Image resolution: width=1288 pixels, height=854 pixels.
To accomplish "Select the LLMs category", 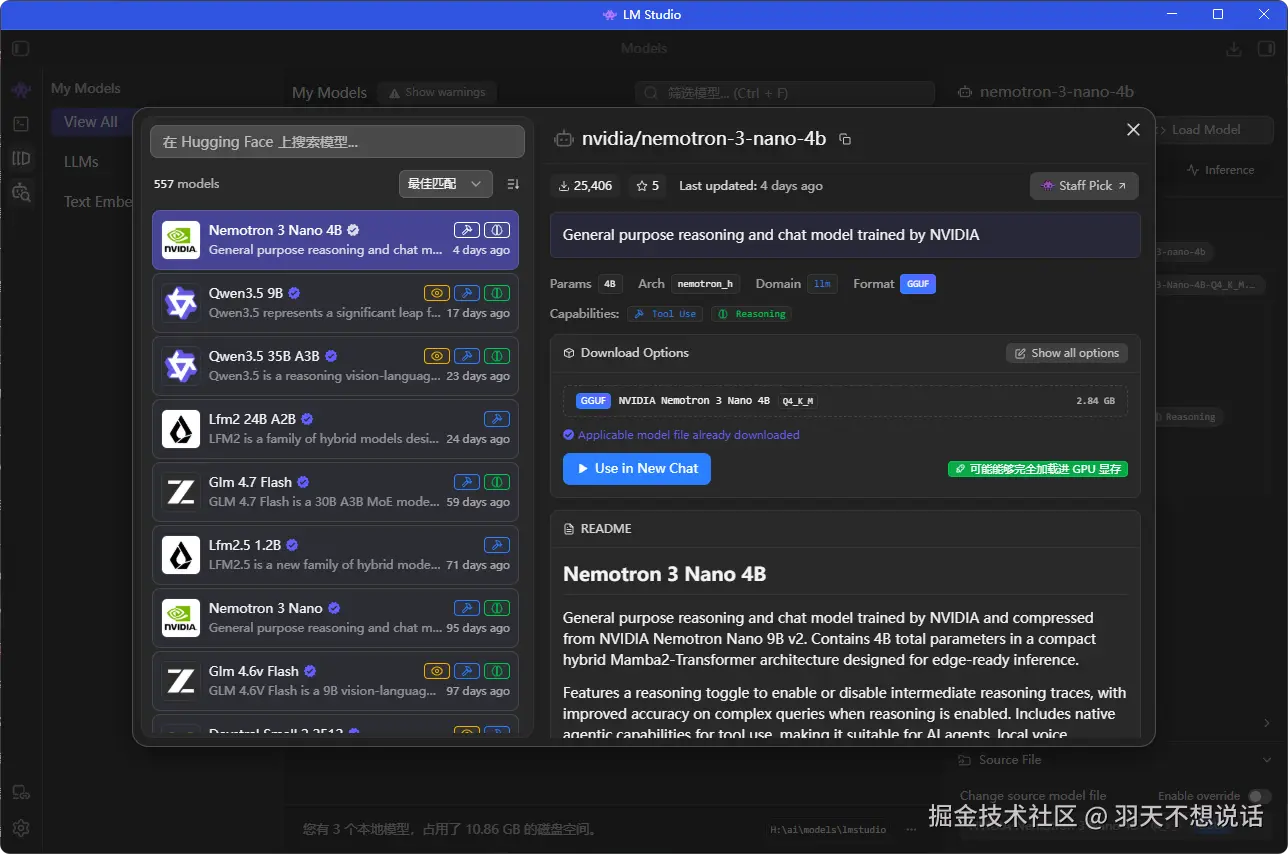I will point(82,162).
